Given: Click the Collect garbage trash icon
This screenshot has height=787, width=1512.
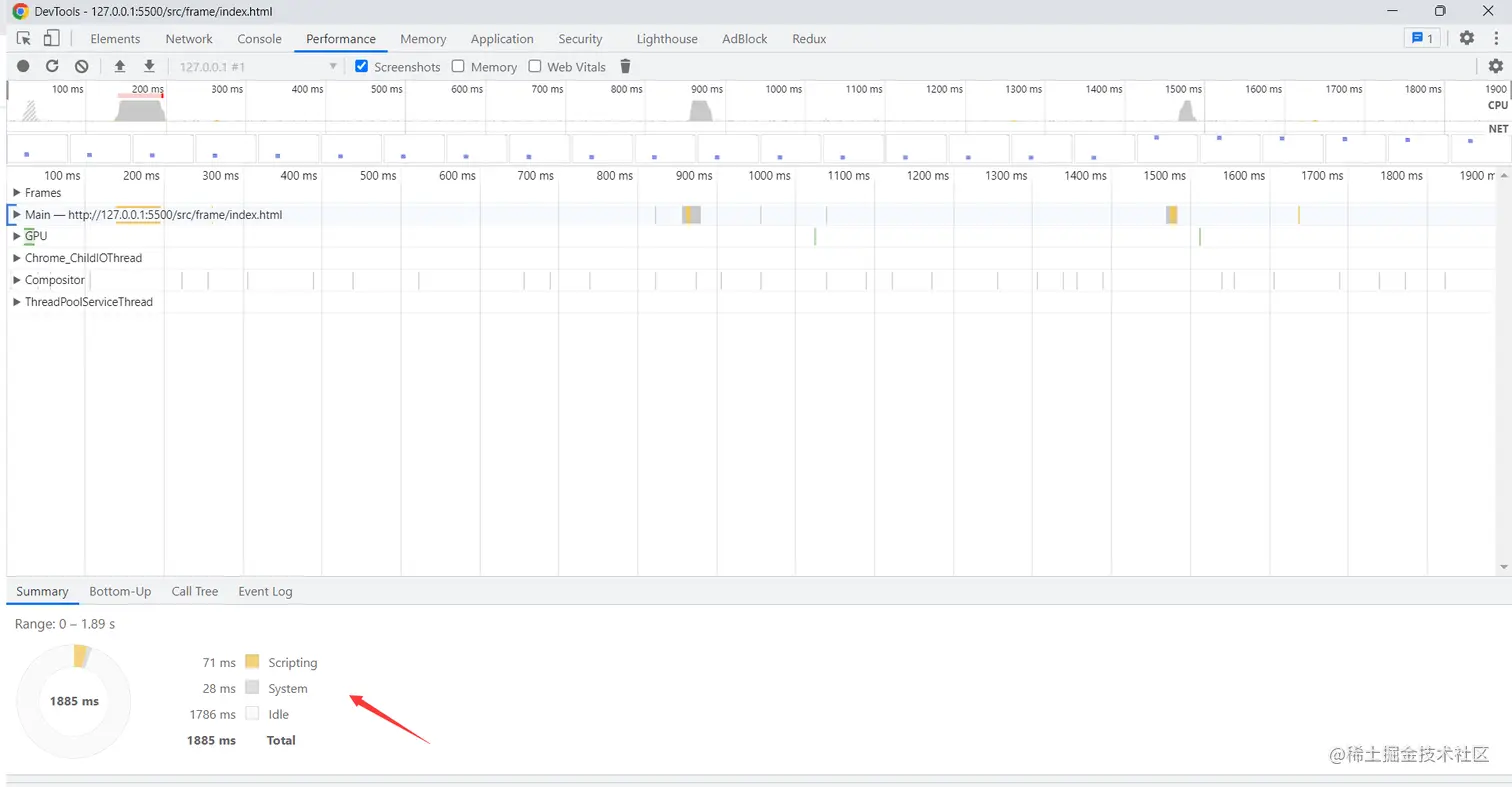Looking at the screenshot, I should pos(625,66).
